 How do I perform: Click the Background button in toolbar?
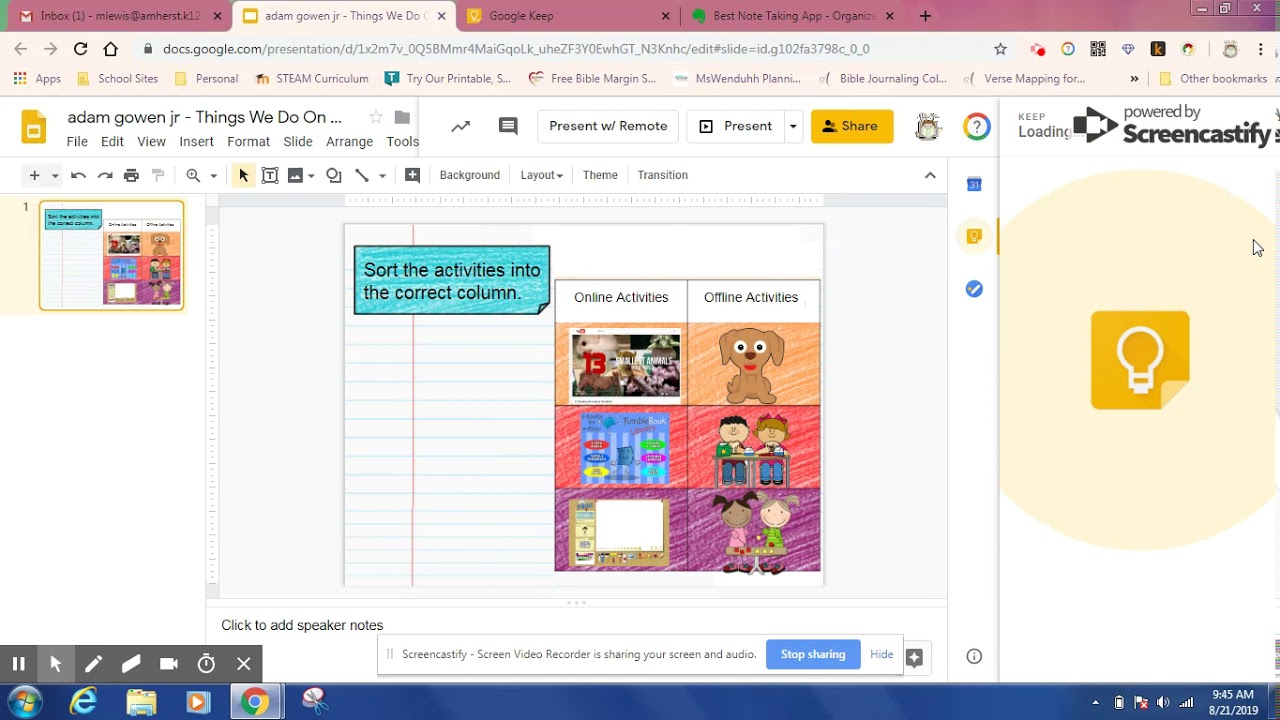click(x=469, y=175)
